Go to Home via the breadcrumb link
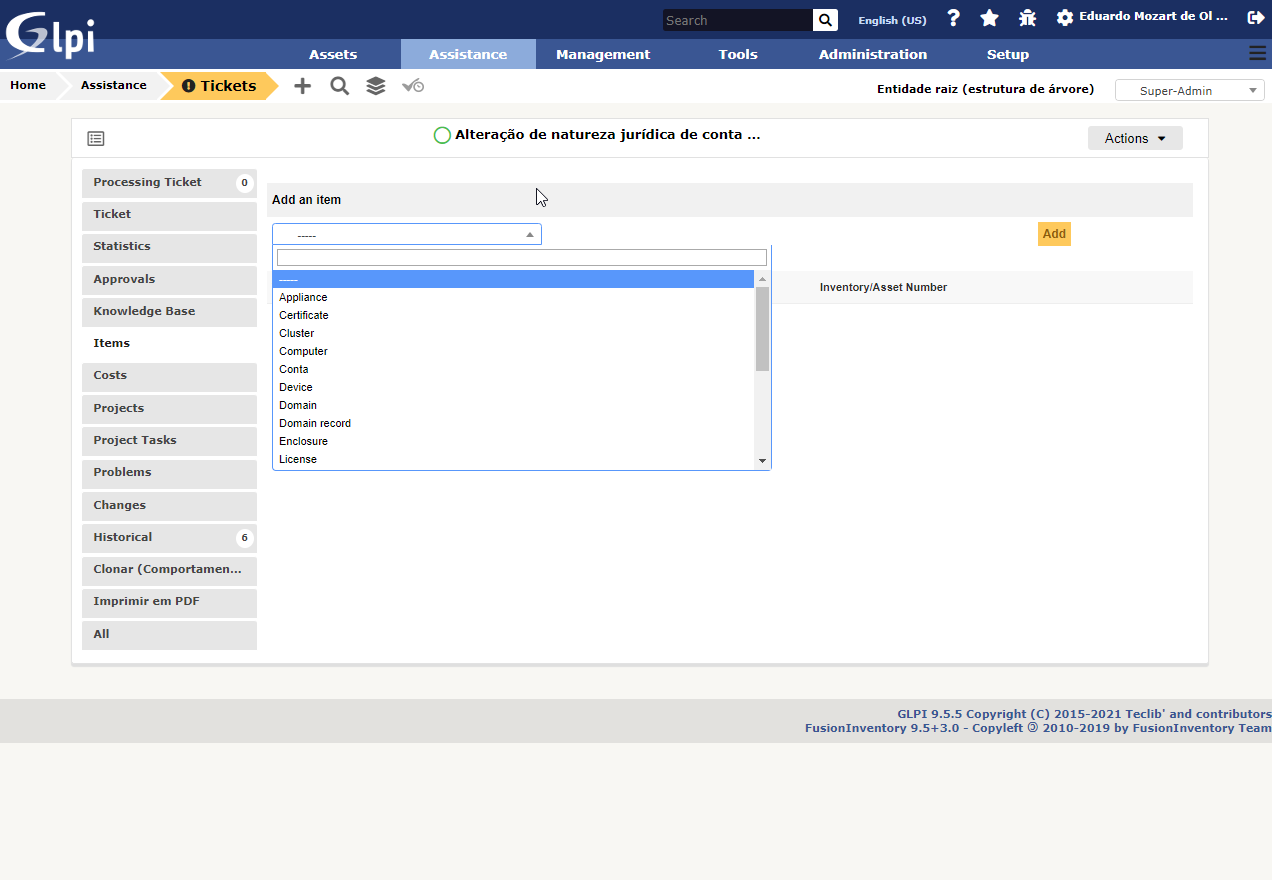 pyautogui.click(x=29, y=85)
